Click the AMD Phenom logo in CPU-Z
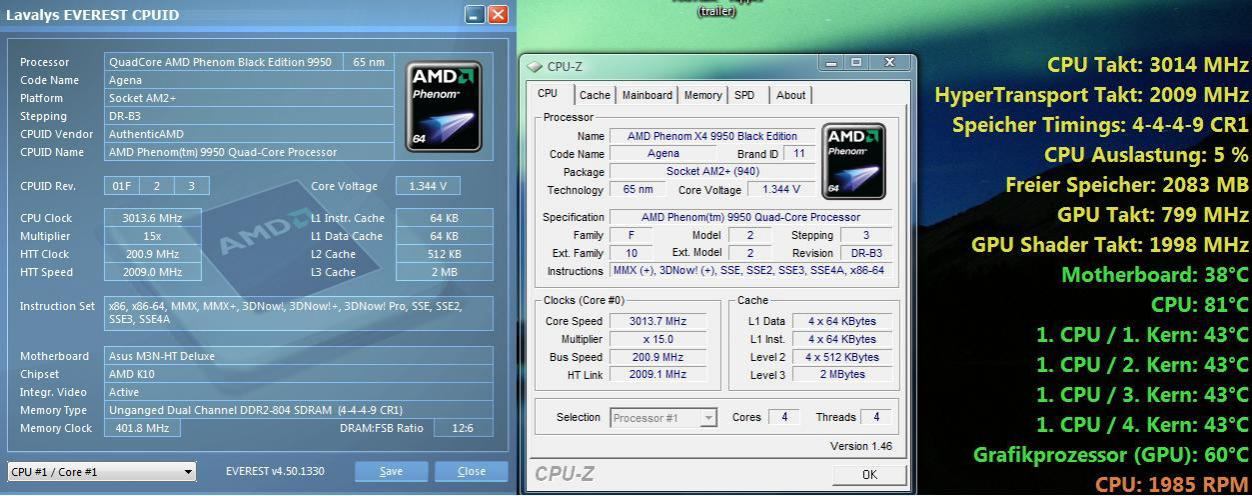This screenshot has height=496, width=1252. [853, 160]
